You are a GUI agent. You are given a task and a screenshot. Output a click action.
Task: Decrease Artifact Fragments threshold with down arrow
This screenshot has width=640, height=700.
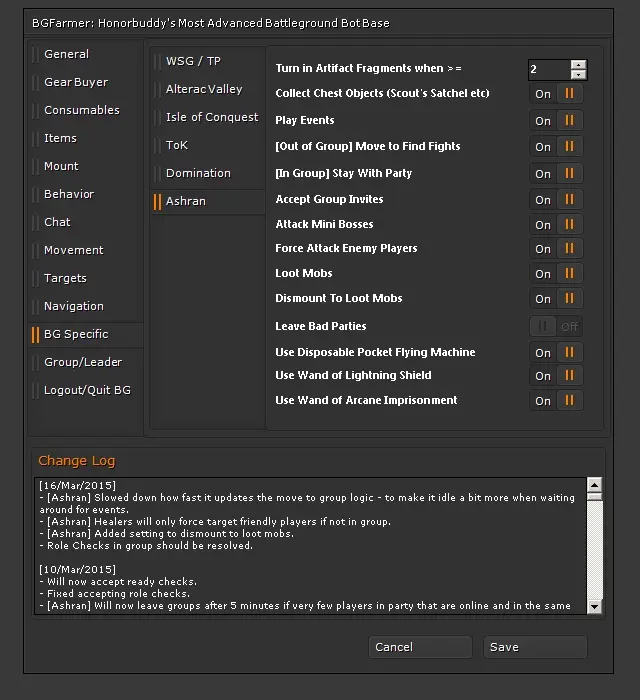(578, 75)
